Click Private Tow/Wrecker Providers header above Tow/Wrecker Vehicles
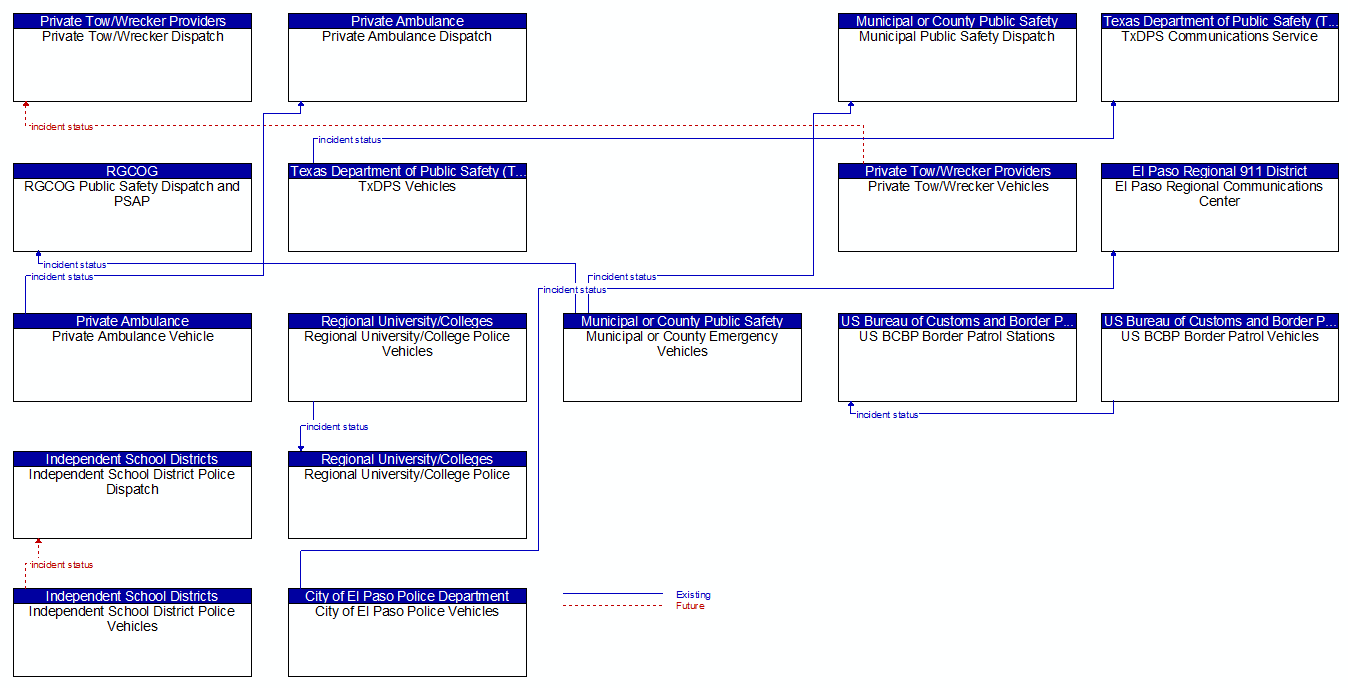This screenshot has height=688, width=1348. pyautogui.click(x=957, y=171)
